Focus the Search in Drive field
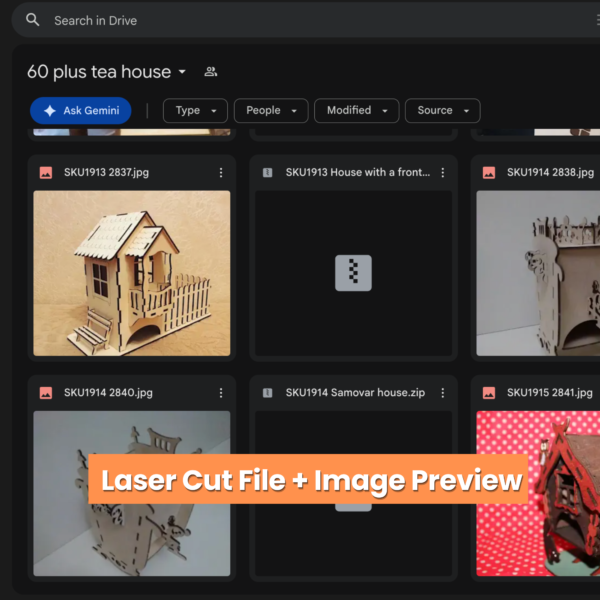Screen dimensions: 600x600 [x=306, y=20]
